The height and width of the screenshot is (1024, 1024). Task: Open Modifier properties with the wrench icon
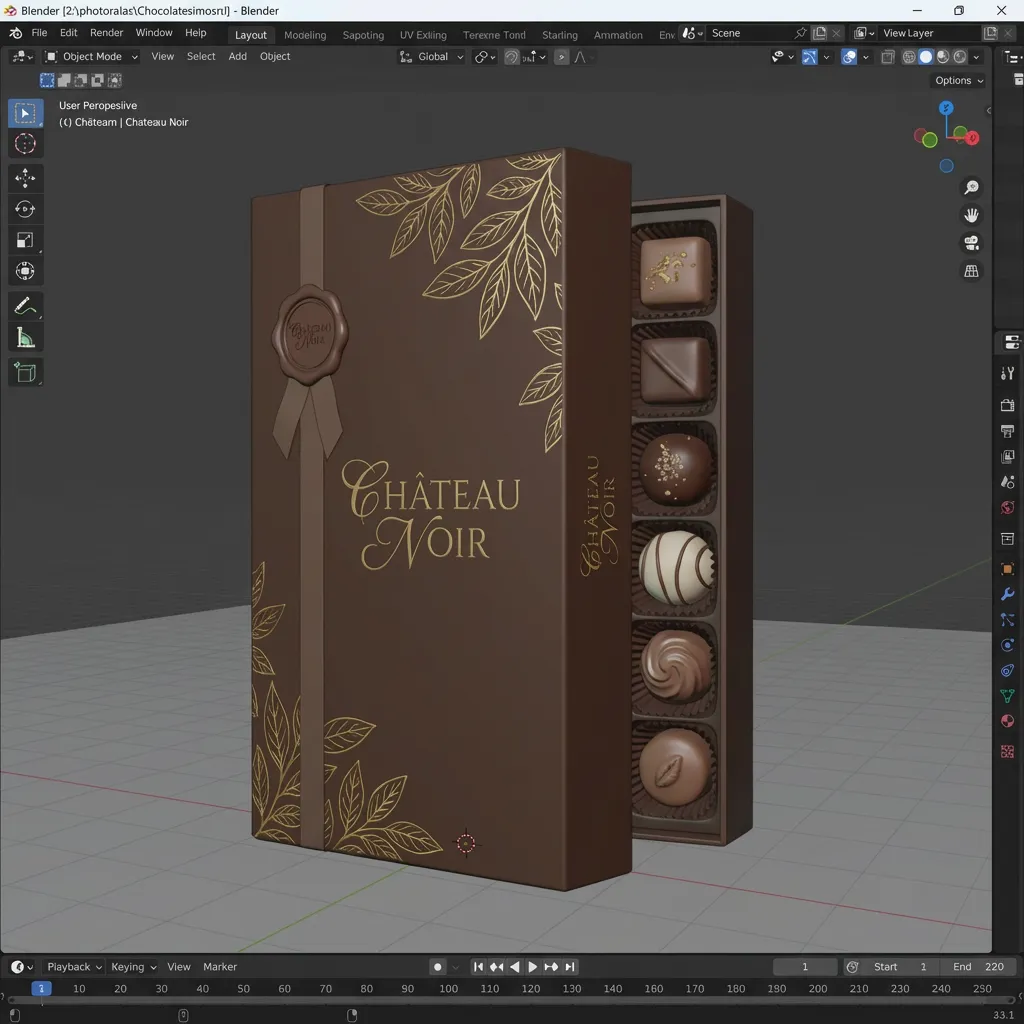pos(1007,594)
